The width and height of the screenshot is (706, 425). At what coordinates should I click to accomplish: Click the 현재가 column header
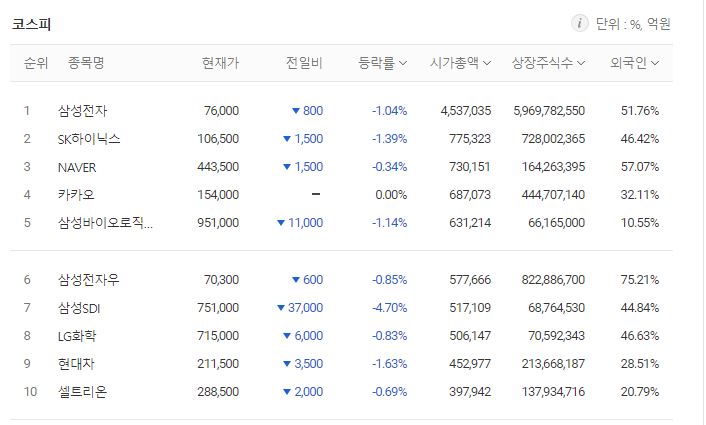click(220, 63)
